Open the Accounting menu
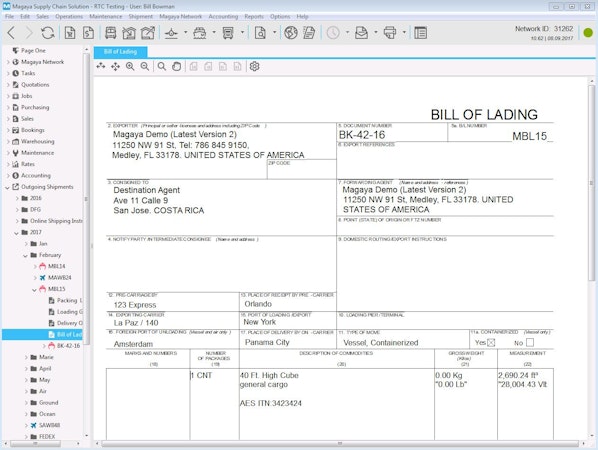The width and height of the screenshot is (598, 450). (223, 16)
